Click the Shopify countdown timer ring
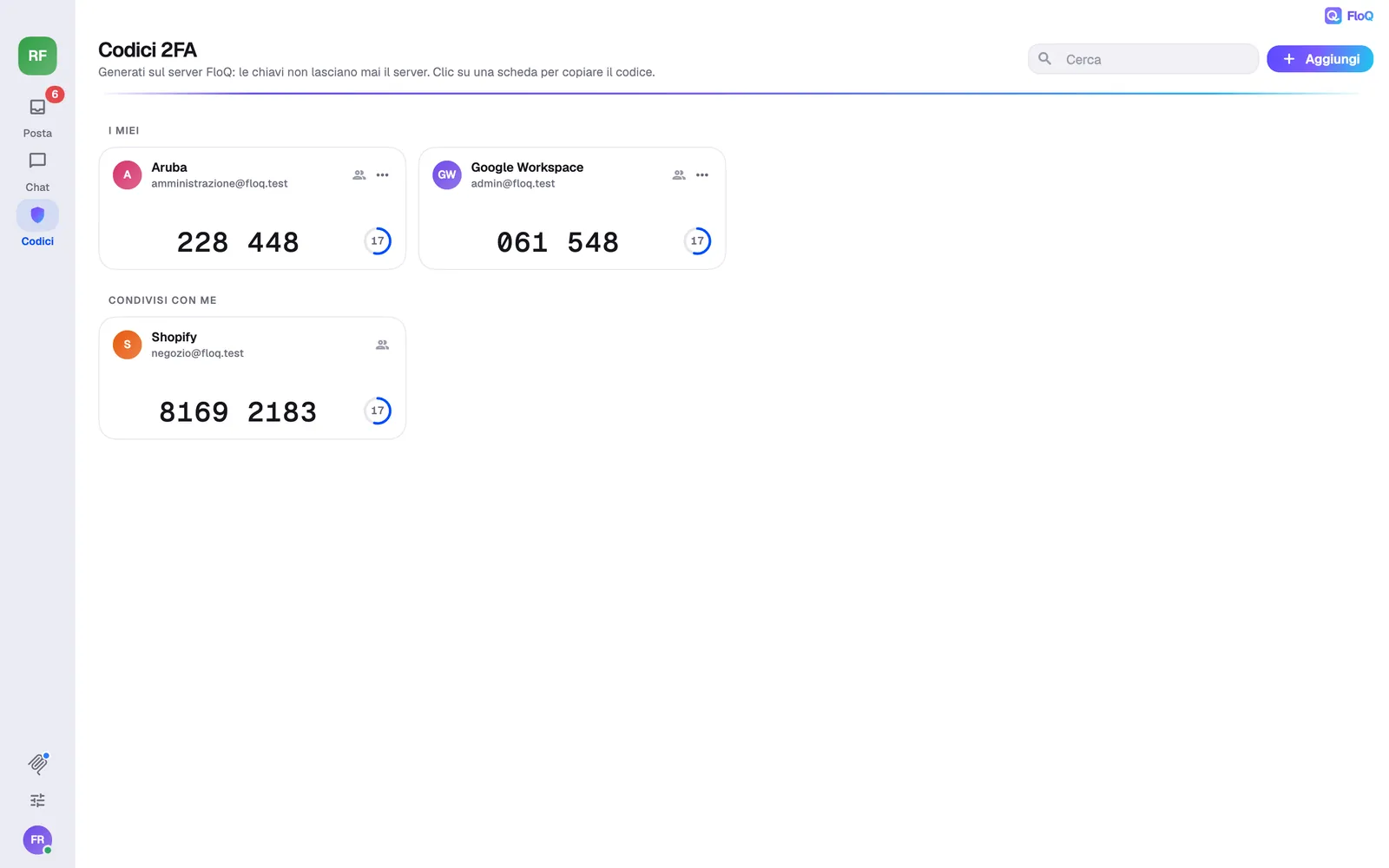Viewport: 1389px width, 868px height. coord(378,411)
